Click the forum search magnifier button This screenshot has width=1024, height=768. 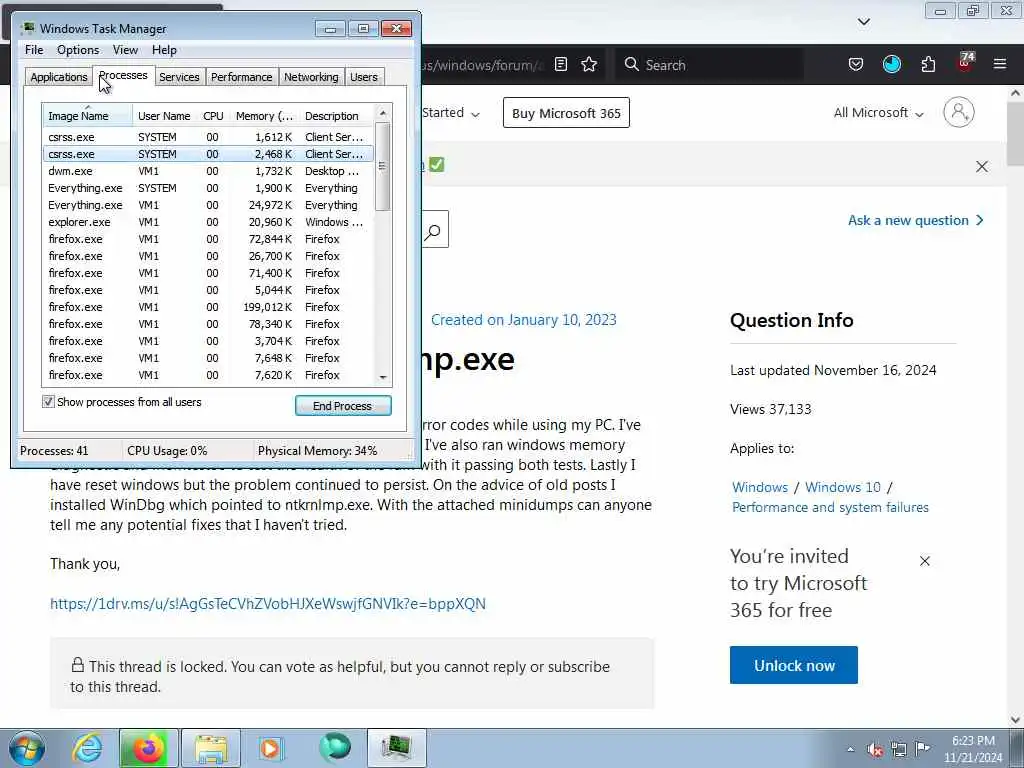pos(434,230)
